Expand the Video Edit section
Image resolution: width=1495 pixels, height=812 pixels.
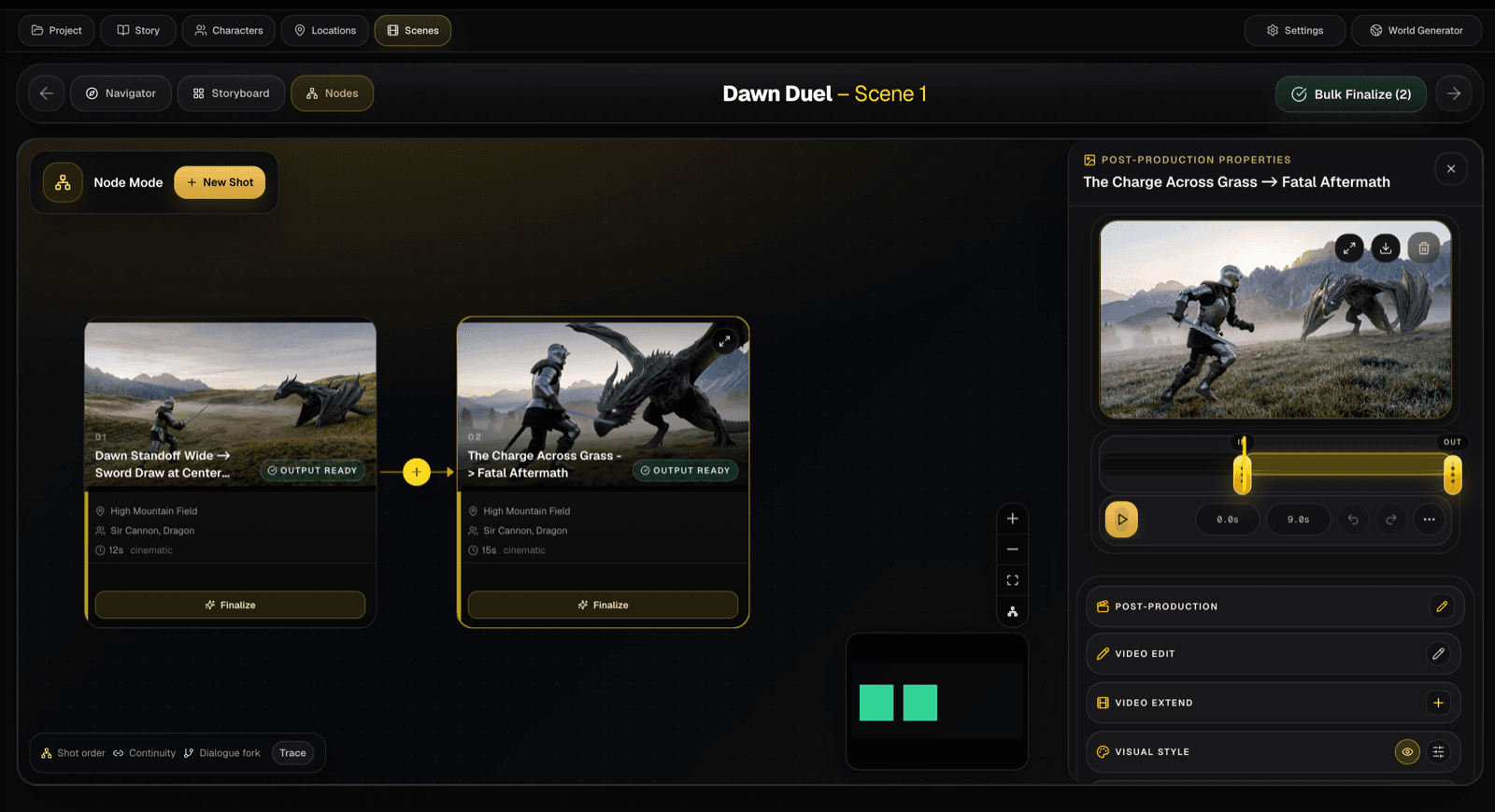pos(1273,654)
